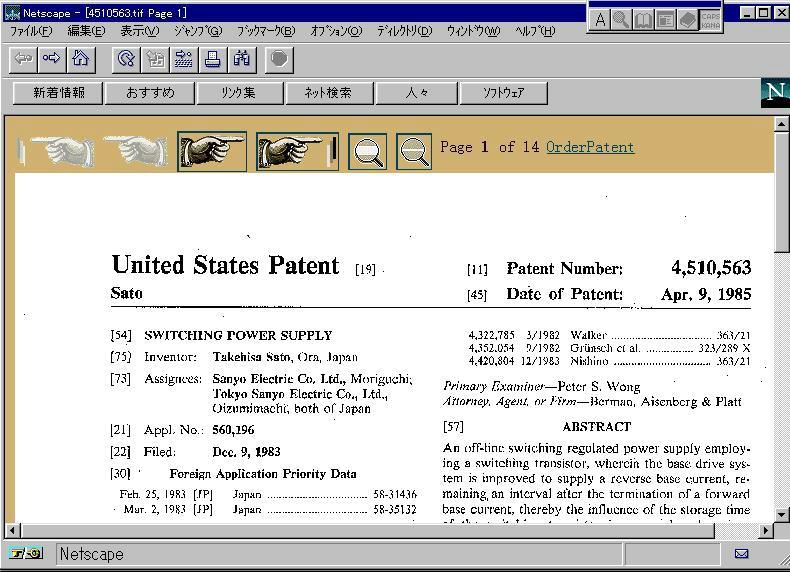This screenshot has height=572, width=790.
Task: Click the Home toolbar icon
Action: tap(80, 59)
